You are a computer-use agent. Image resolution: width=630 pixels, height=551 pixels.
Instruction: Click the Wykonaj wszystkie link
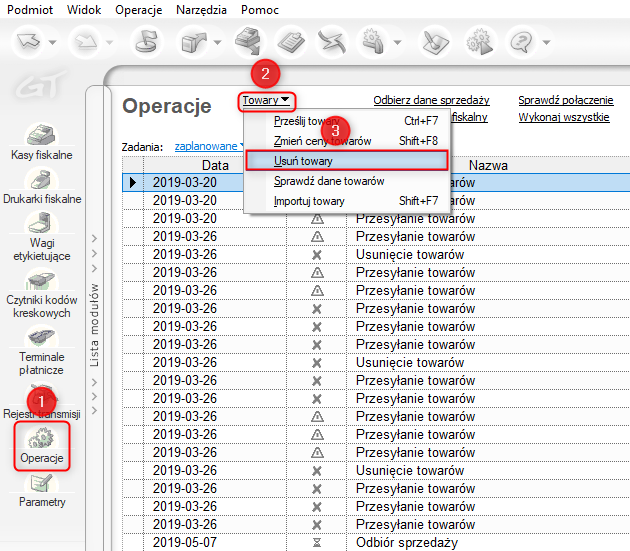563,117
